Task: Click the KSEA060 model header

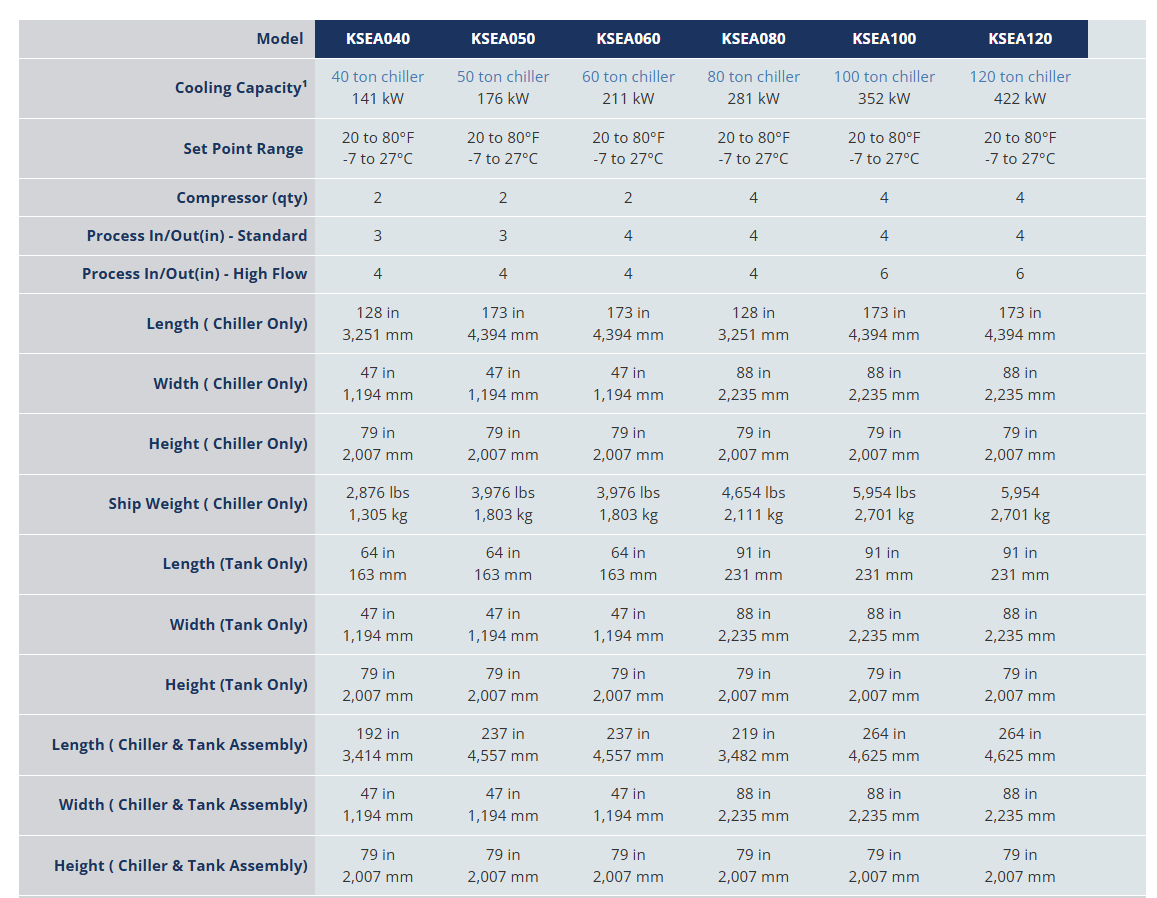Action: tap(628, 39)
